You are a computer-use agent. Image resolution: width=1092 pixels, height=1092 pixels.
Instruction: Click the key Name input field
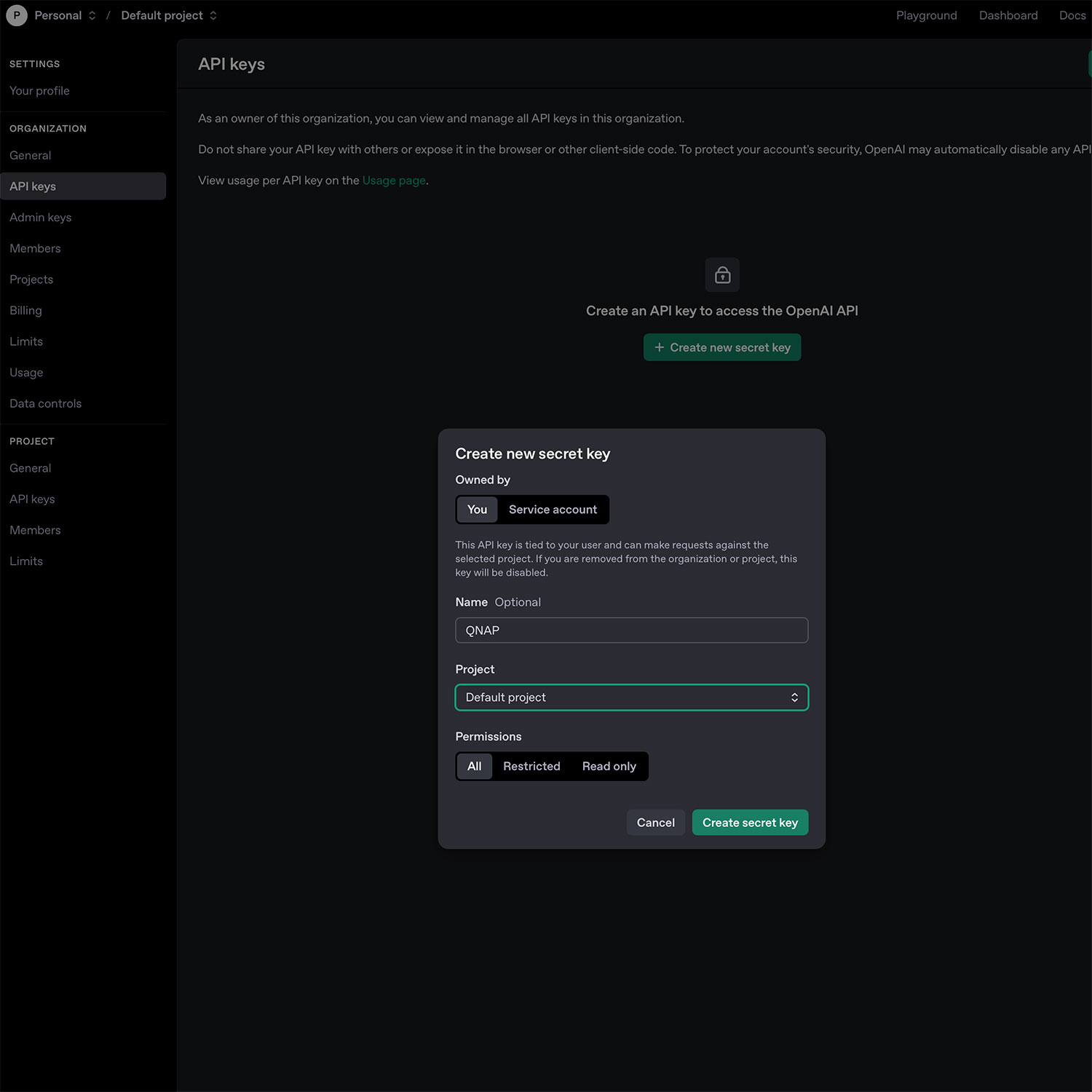pos(631,630)
